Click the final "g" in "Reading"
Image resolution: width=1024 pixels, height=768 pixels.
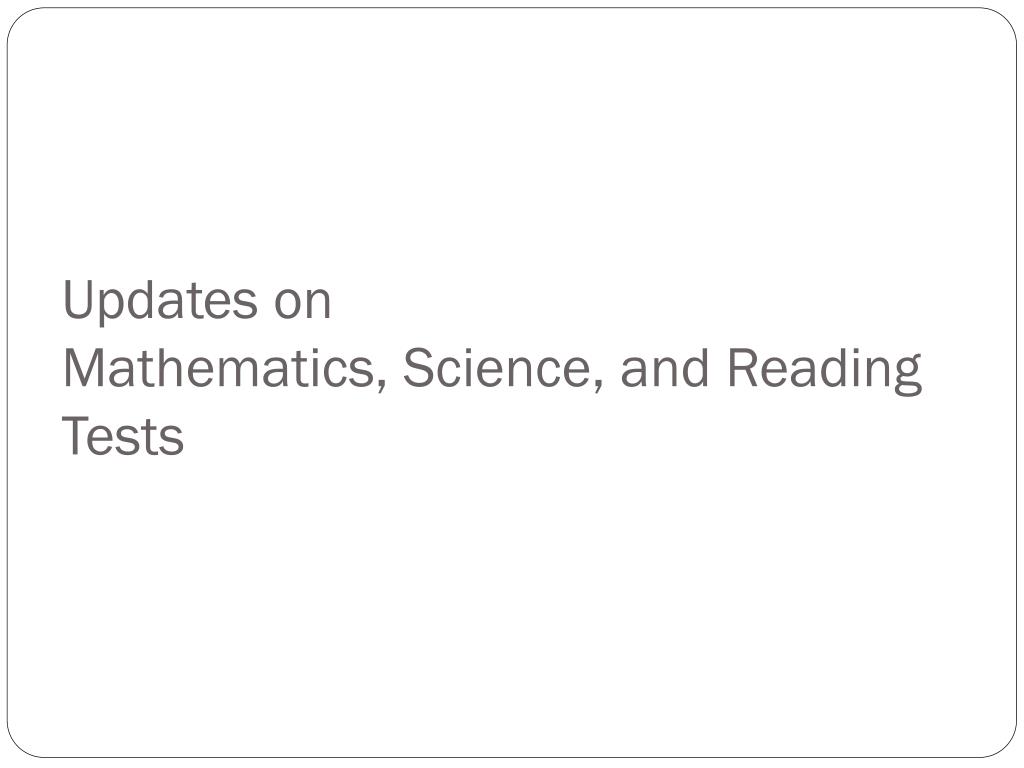point(906,375)
